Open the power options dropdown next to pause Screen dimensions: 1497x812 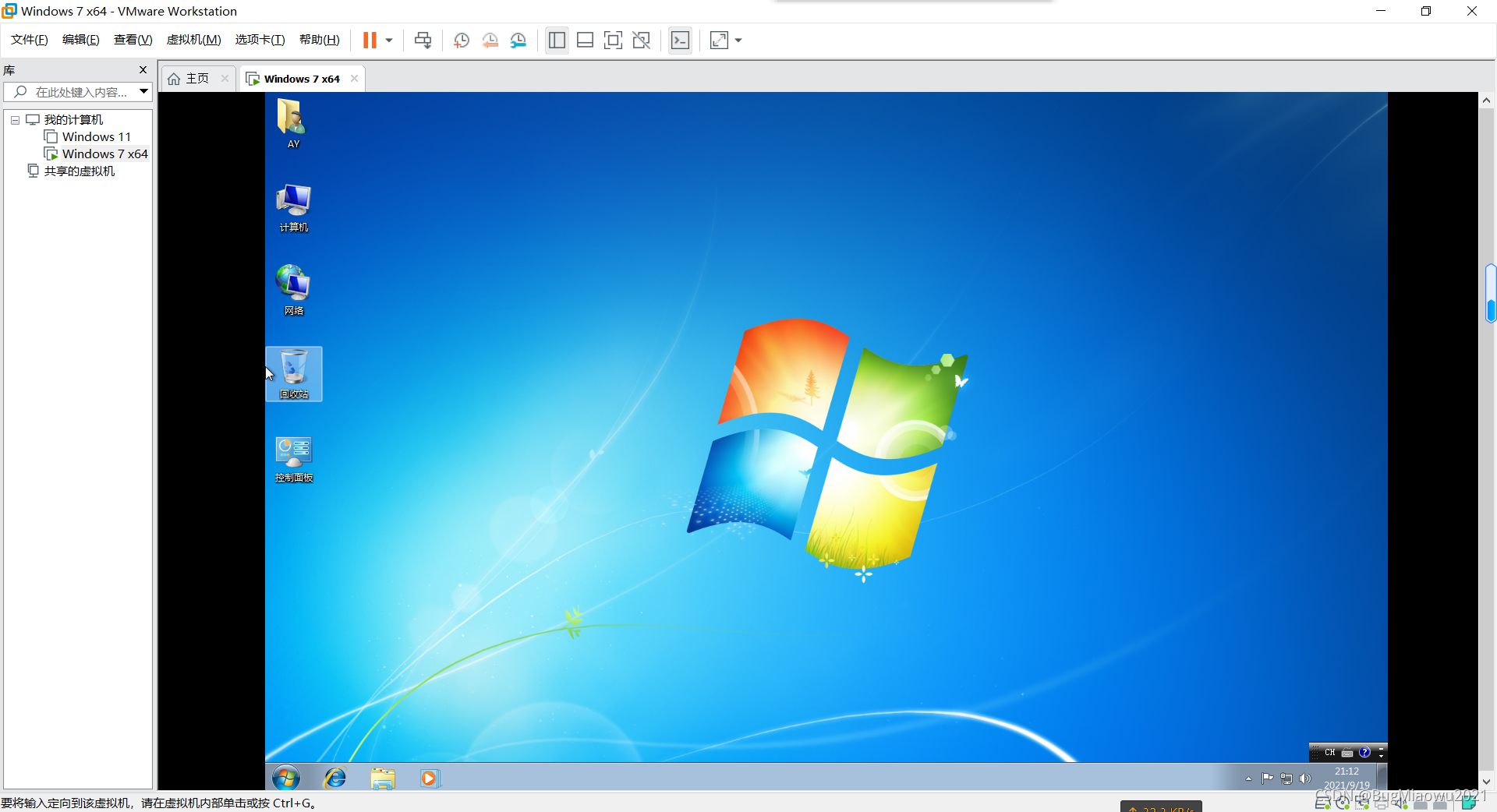click(x=389, y=41)
